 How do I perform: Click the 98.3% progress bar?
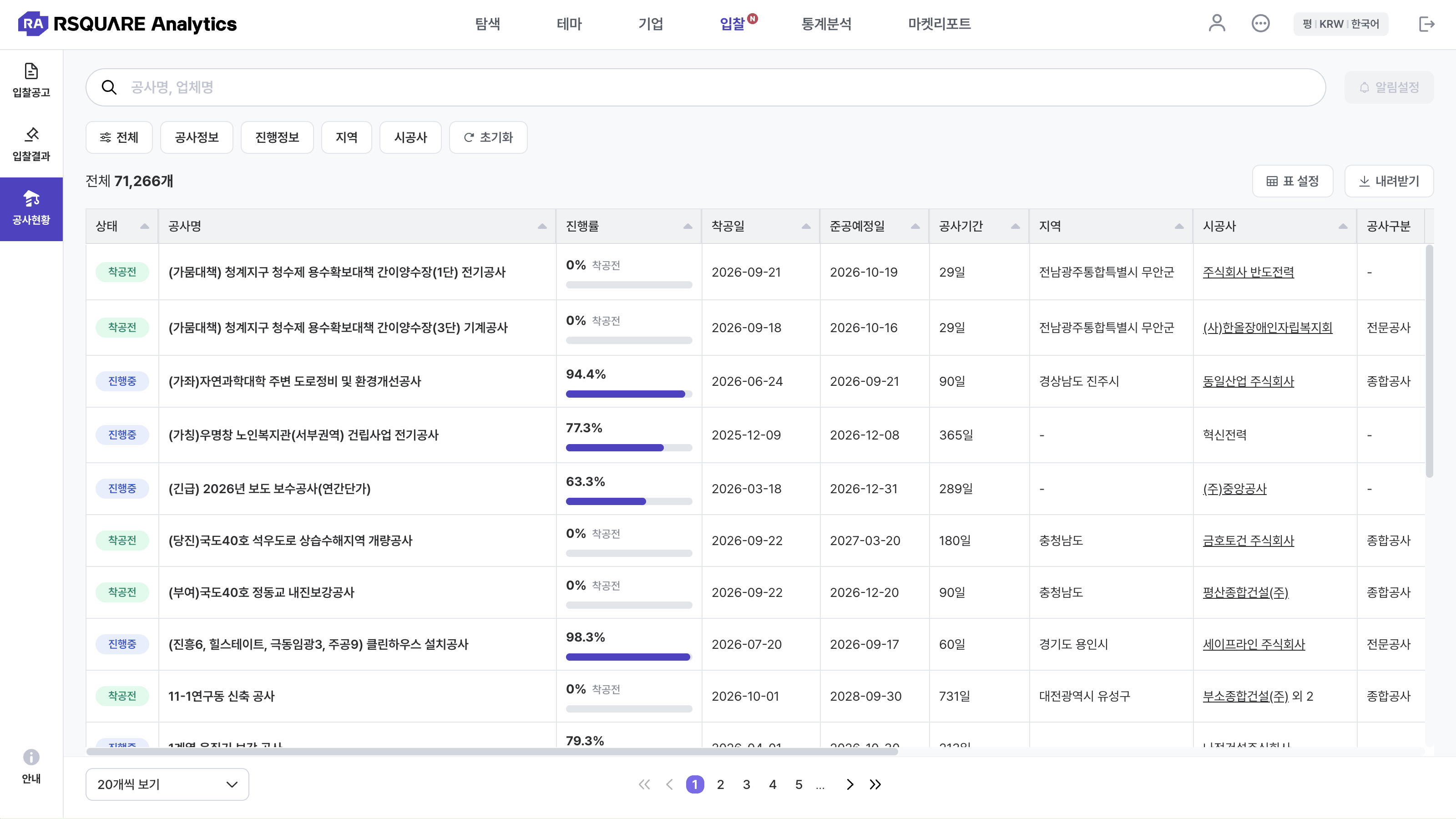[628, 657]
